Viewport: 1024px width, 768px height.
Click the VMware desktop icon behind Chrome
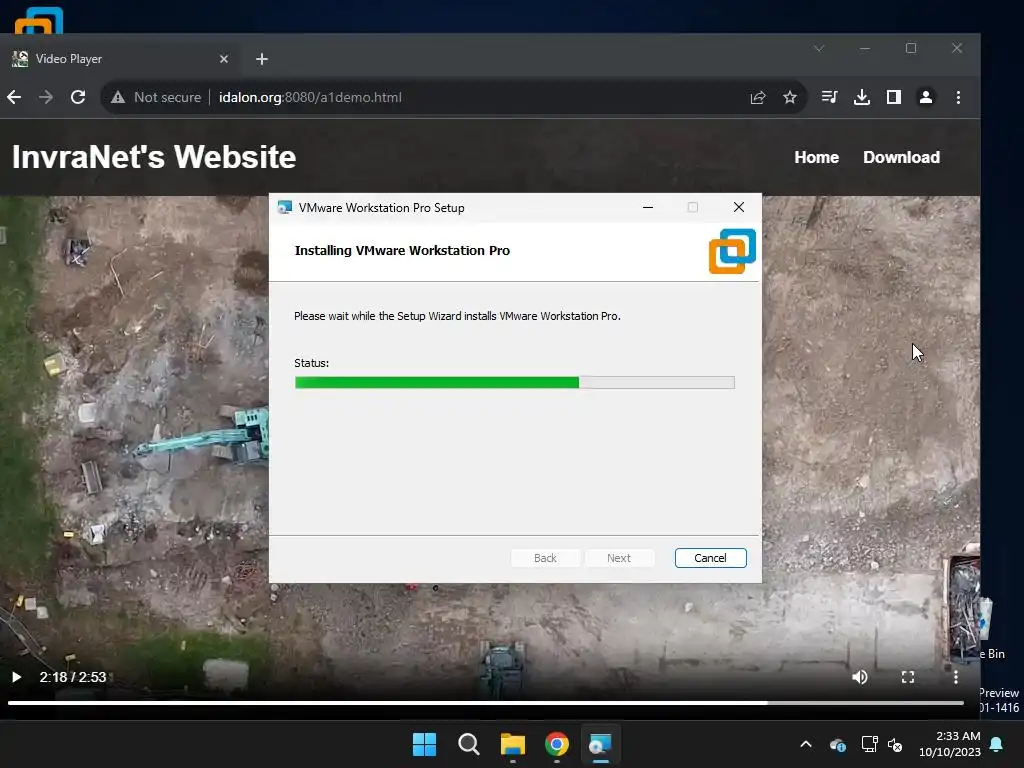[x=39, y=20]
